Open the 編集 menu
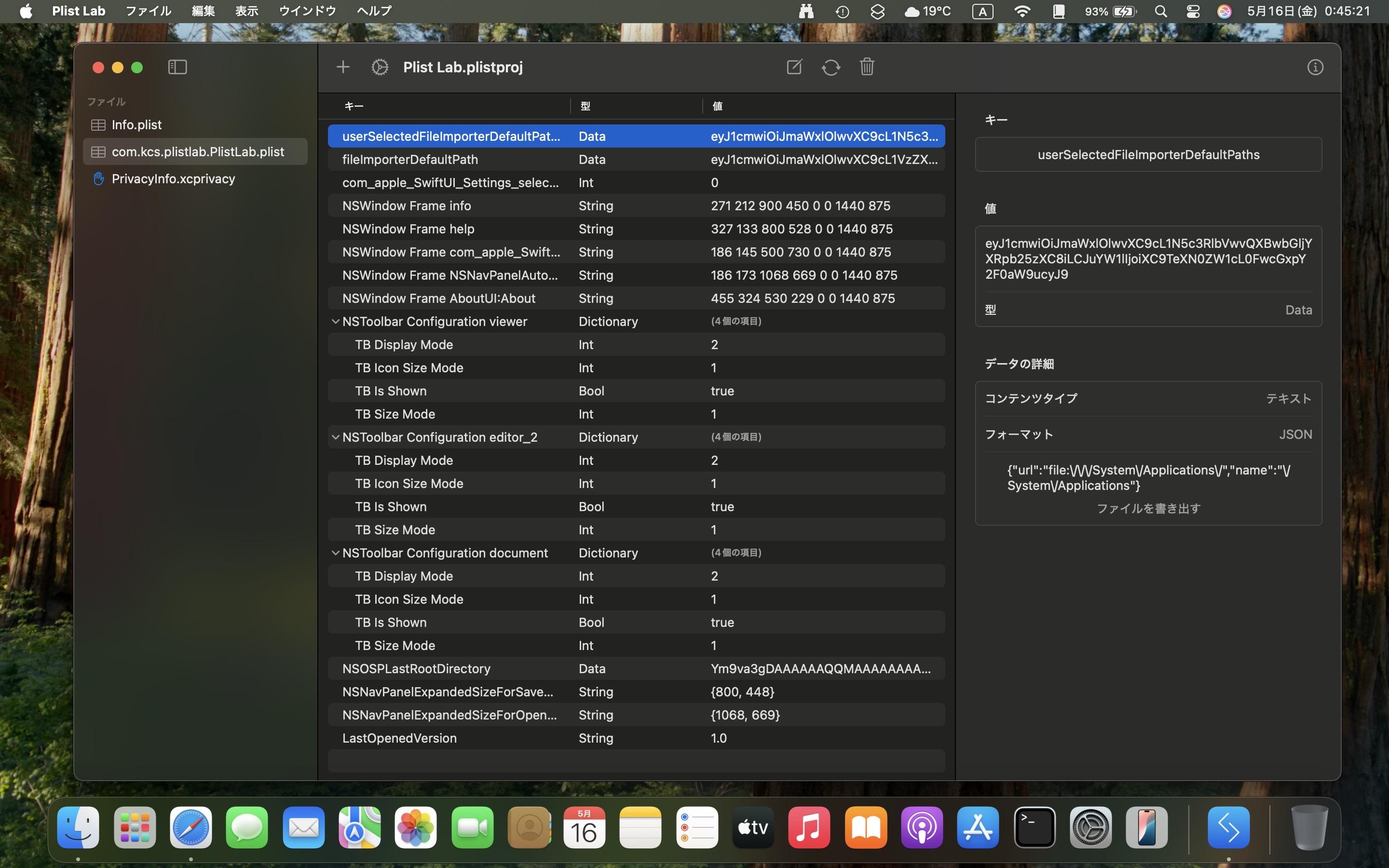Viewport: 1389px width, 868px height. [203, 11]
